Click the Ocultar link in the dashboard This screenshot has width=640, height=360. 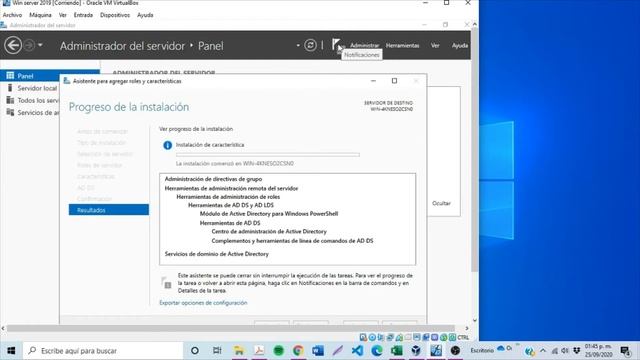coord(441,203)
